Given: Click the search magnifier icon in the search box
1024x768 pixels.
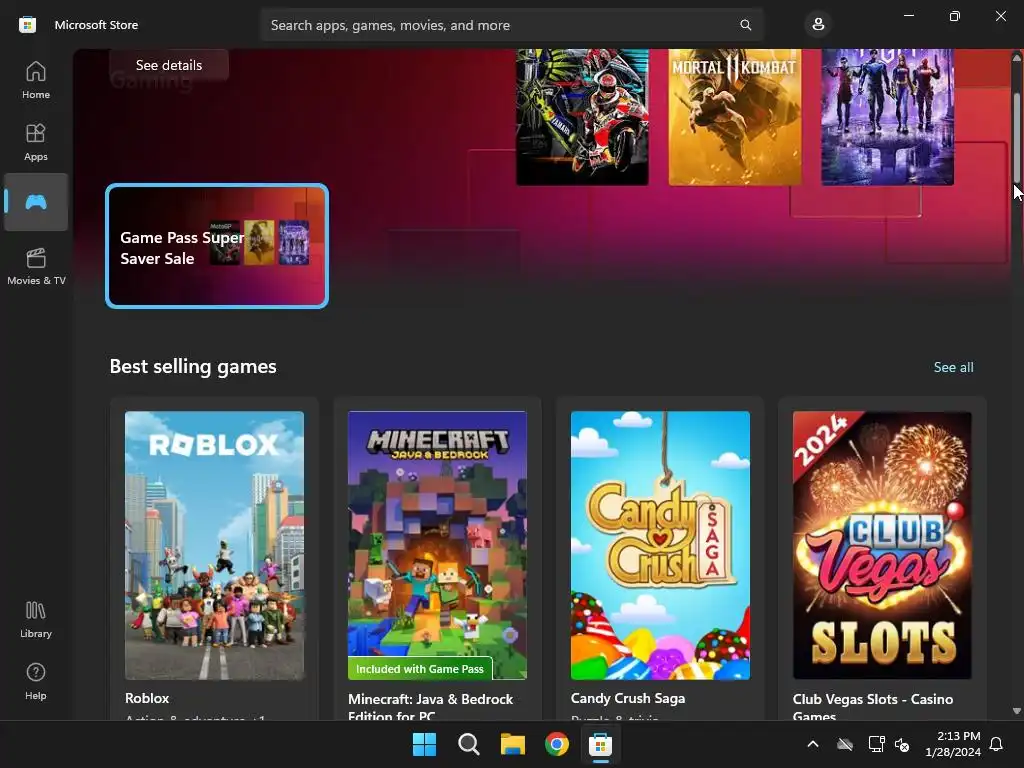Looking at the screenshot, I should tap(745, 25).
